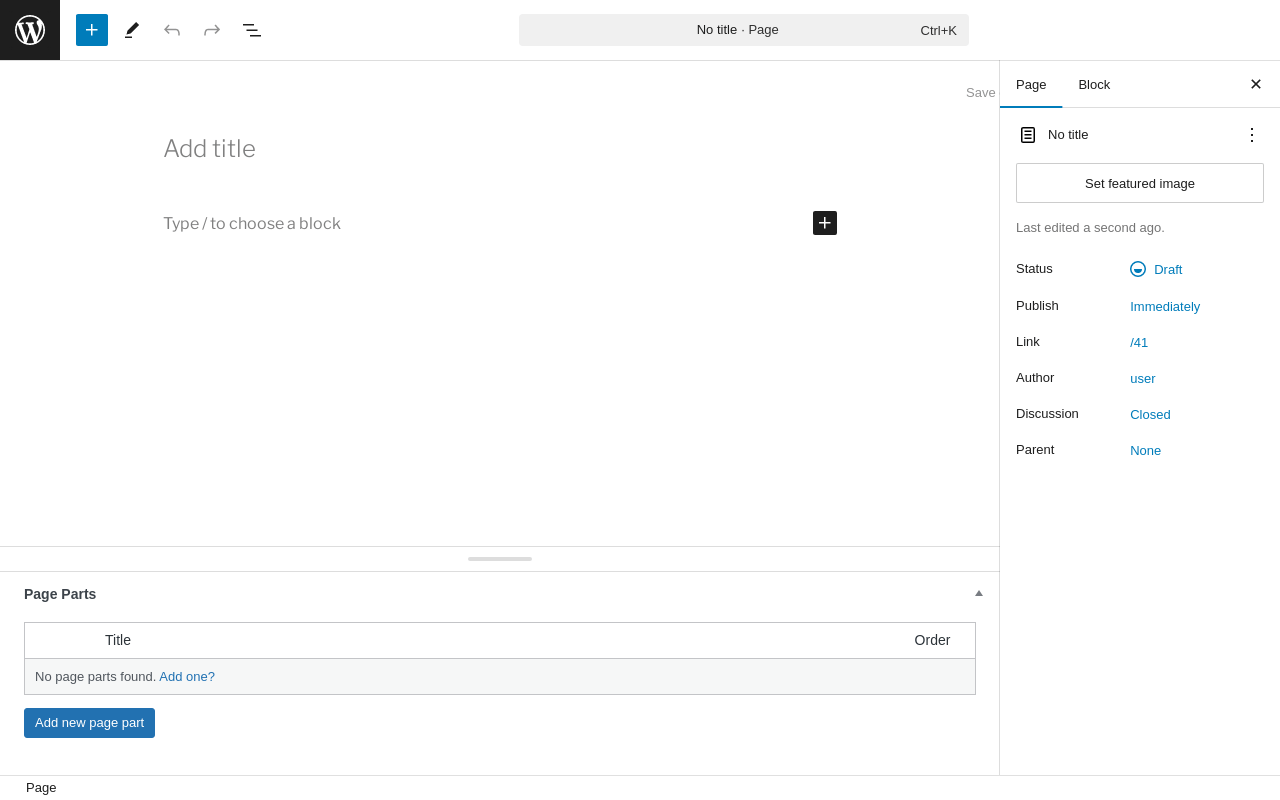1280x800 pixels.
Task: Select the Tools pencil icon
Action: (132, 30)
